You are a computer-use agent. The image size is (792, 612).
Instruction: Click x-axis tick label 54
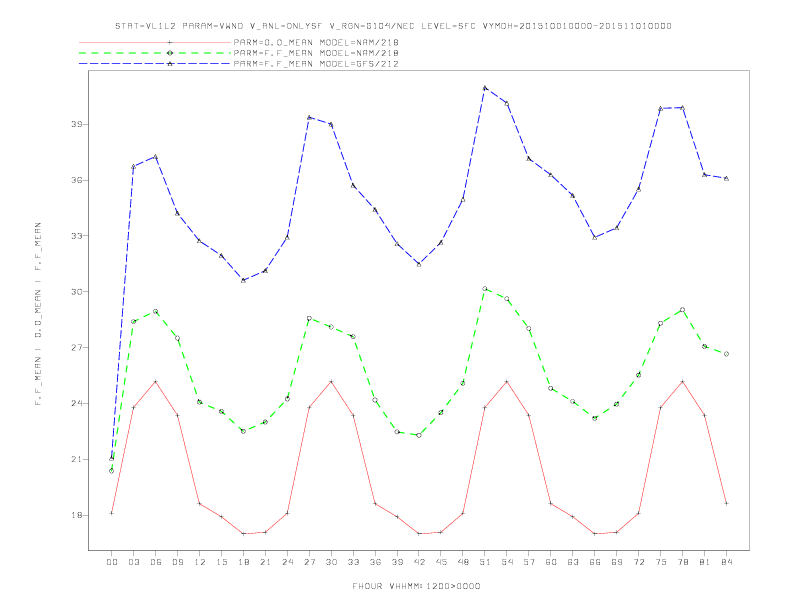507,562
